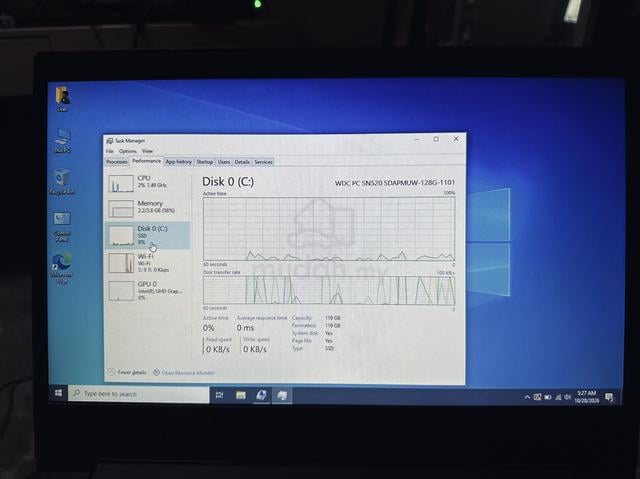Viewport: 640px width, 479px height.
Task: Select GPU 0 in the performance sidebar
Action: pyautogui.click(x=148, y=290)
